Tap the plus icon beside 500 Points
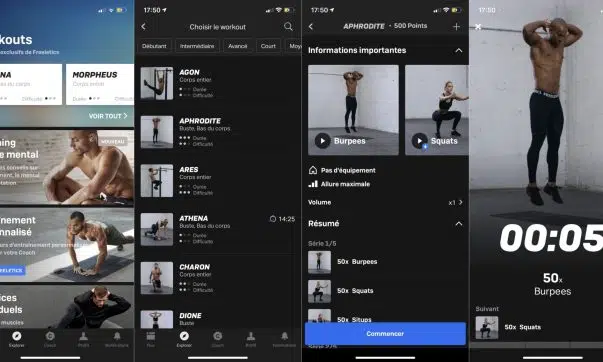The height and width of the screenshot is (362, 603). [456, 27]
